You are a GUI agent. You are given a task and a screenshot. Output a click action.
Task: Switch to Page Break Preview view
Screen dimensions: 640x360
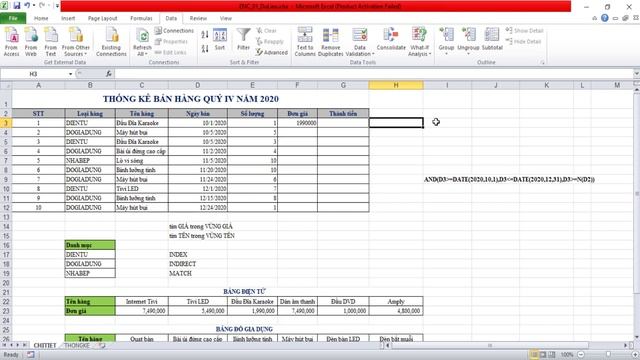coord(552,354)
